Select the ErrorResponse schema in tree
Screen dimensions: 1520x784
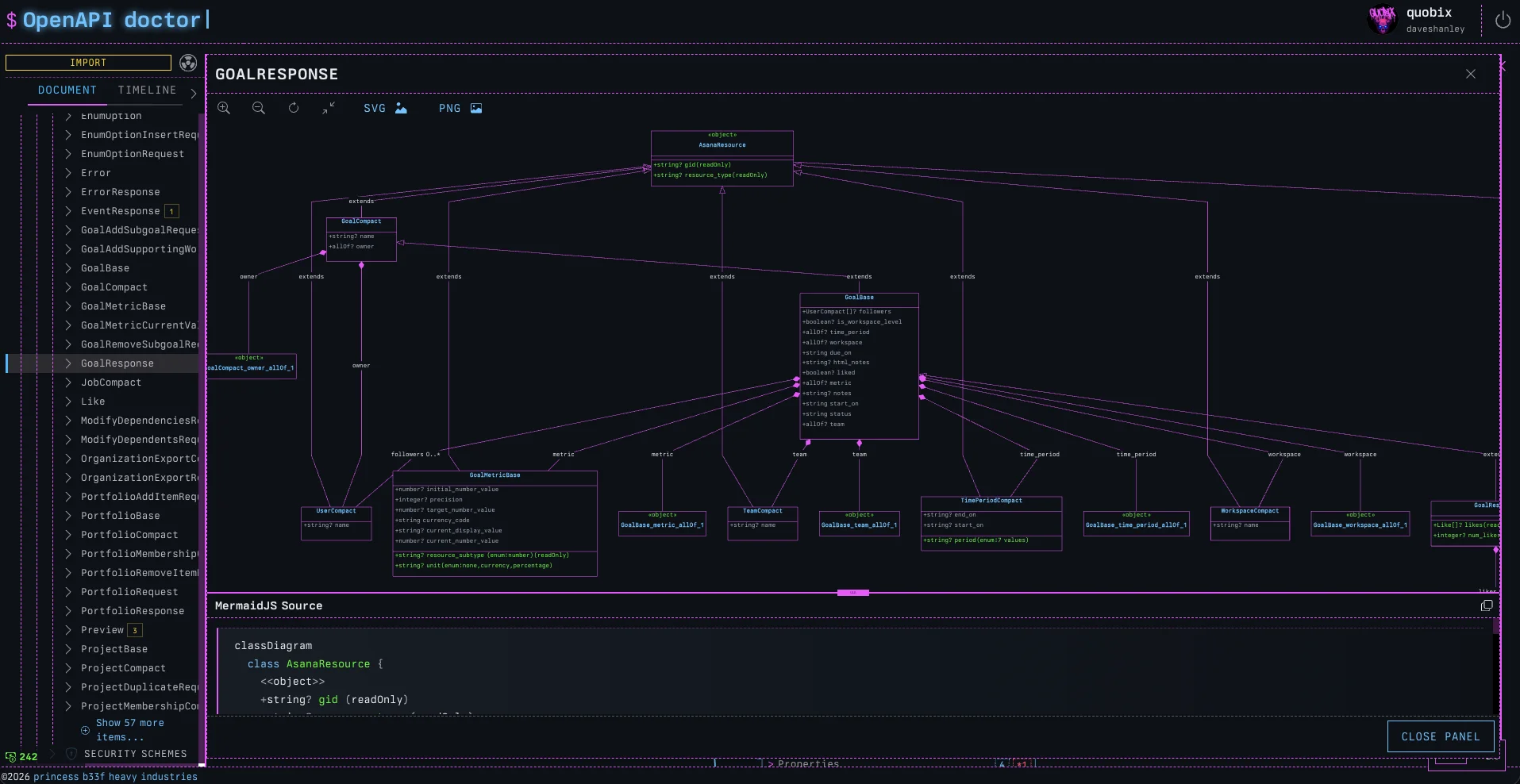click(120, 192)
